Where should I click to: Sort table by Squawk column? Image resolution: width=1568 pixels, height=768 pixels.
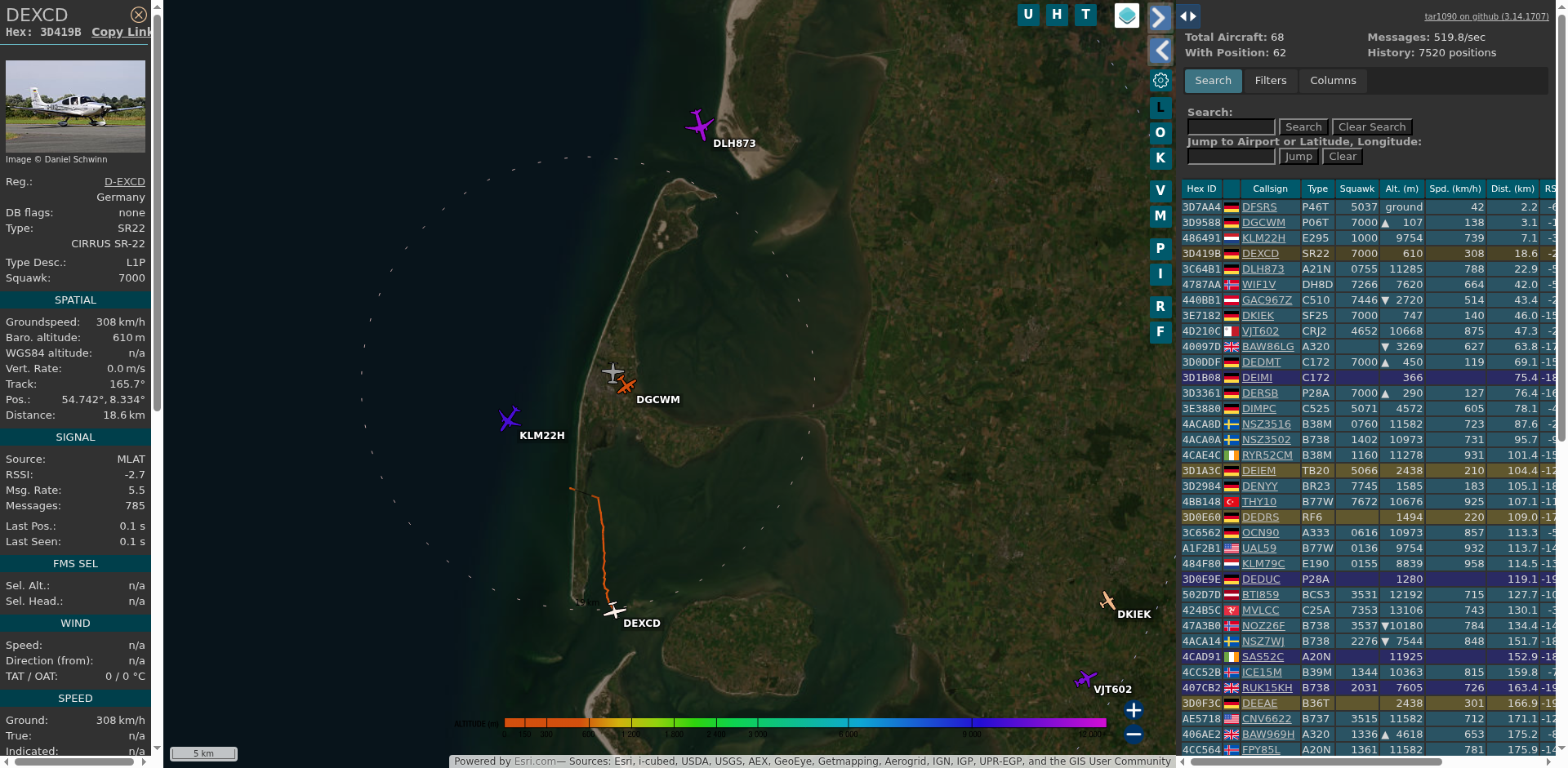click(x=1356, y=189)
